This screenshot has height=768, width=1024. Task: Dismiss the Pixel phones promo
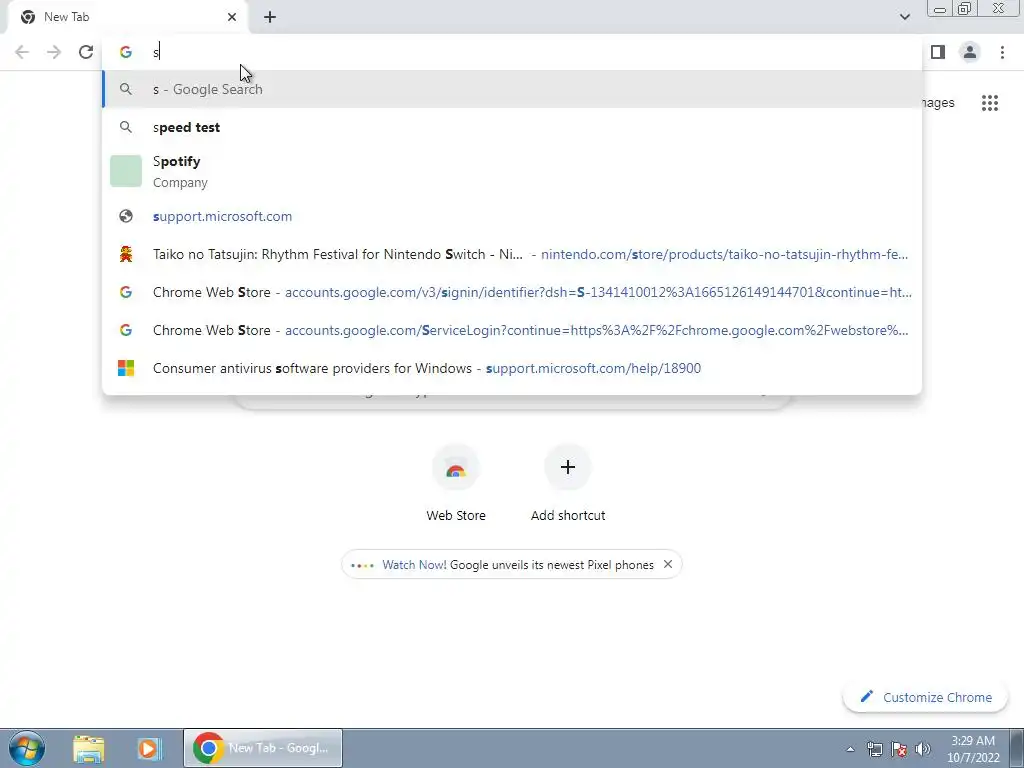click(x=667, y=564)
